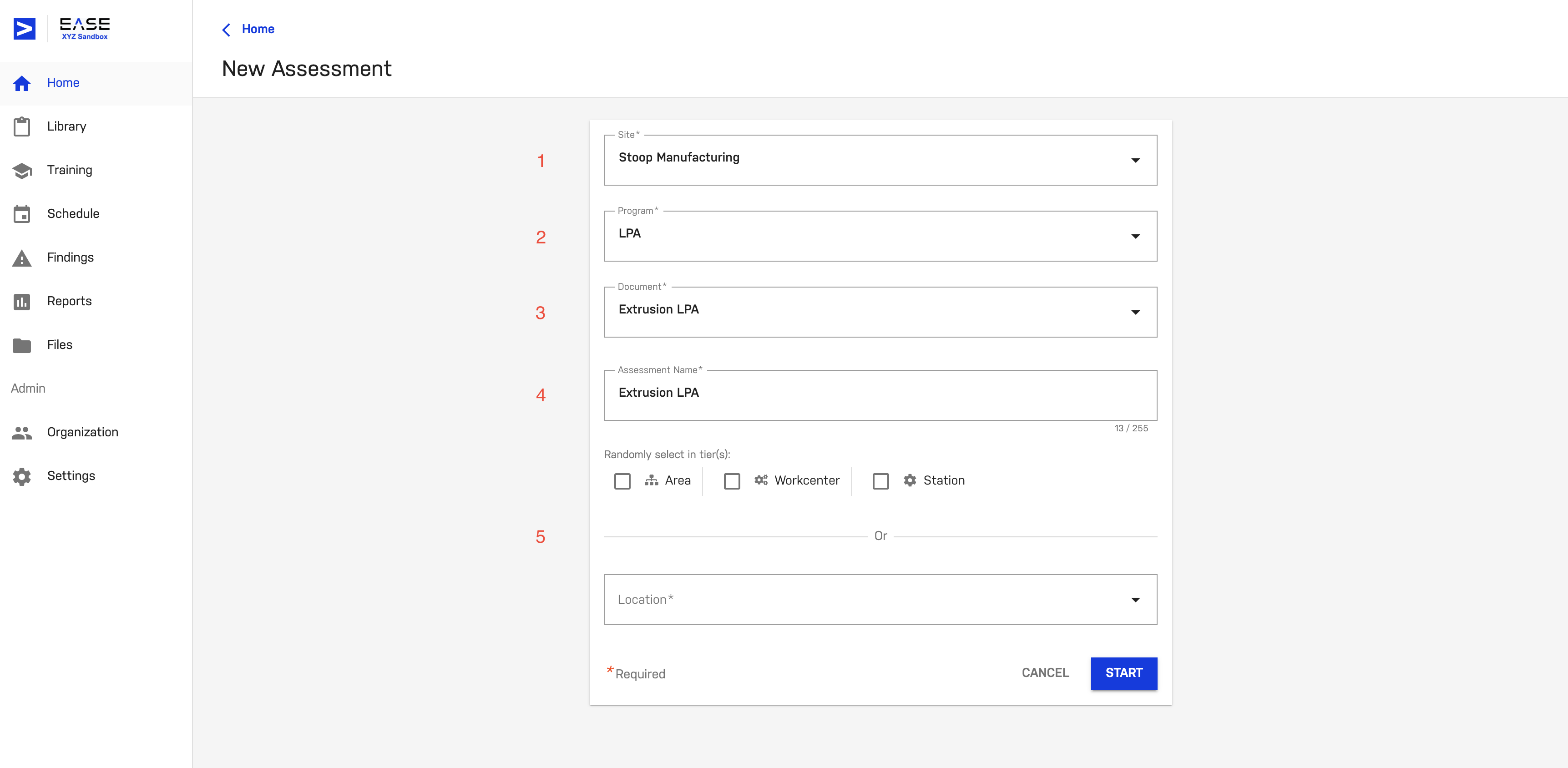Click the Schedule calendar icon
The image size is (1568, 768).
pyautogui.click(x=22, y=213)
